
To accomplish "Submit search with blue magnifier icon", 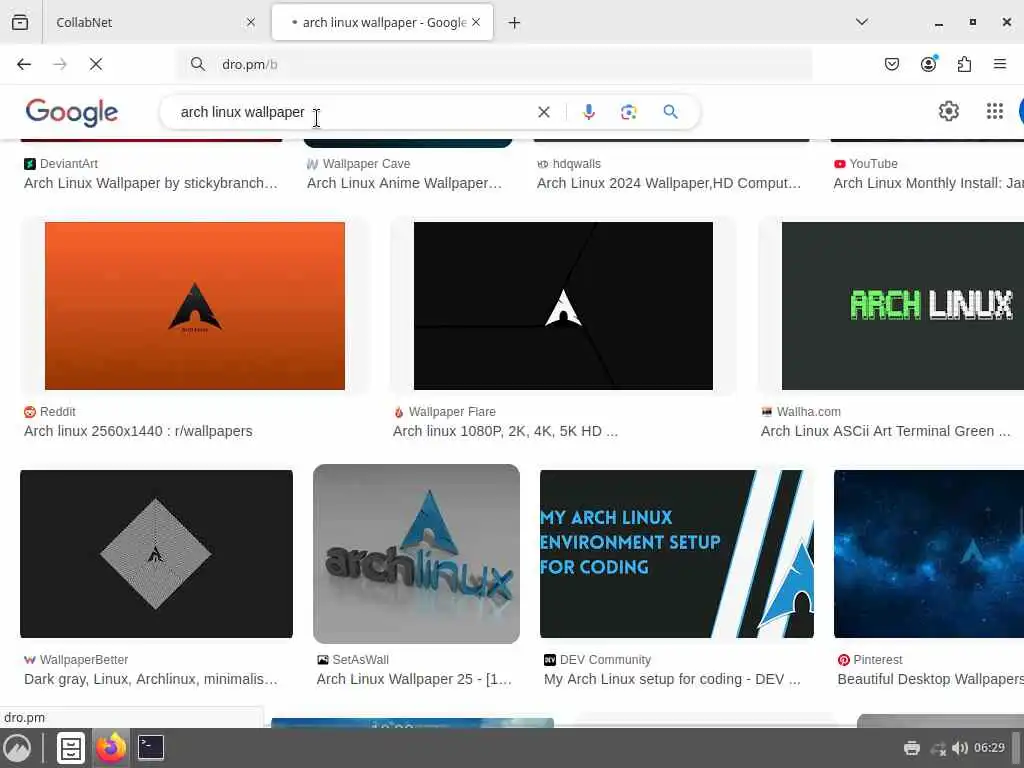I will [x=671, y=112].
